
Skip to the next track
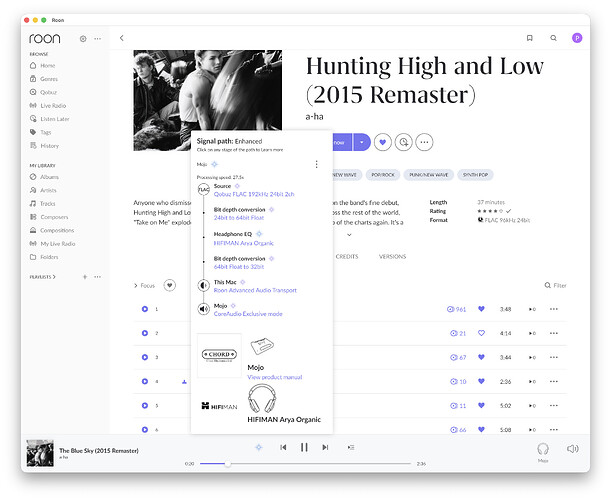coord(325,447)
